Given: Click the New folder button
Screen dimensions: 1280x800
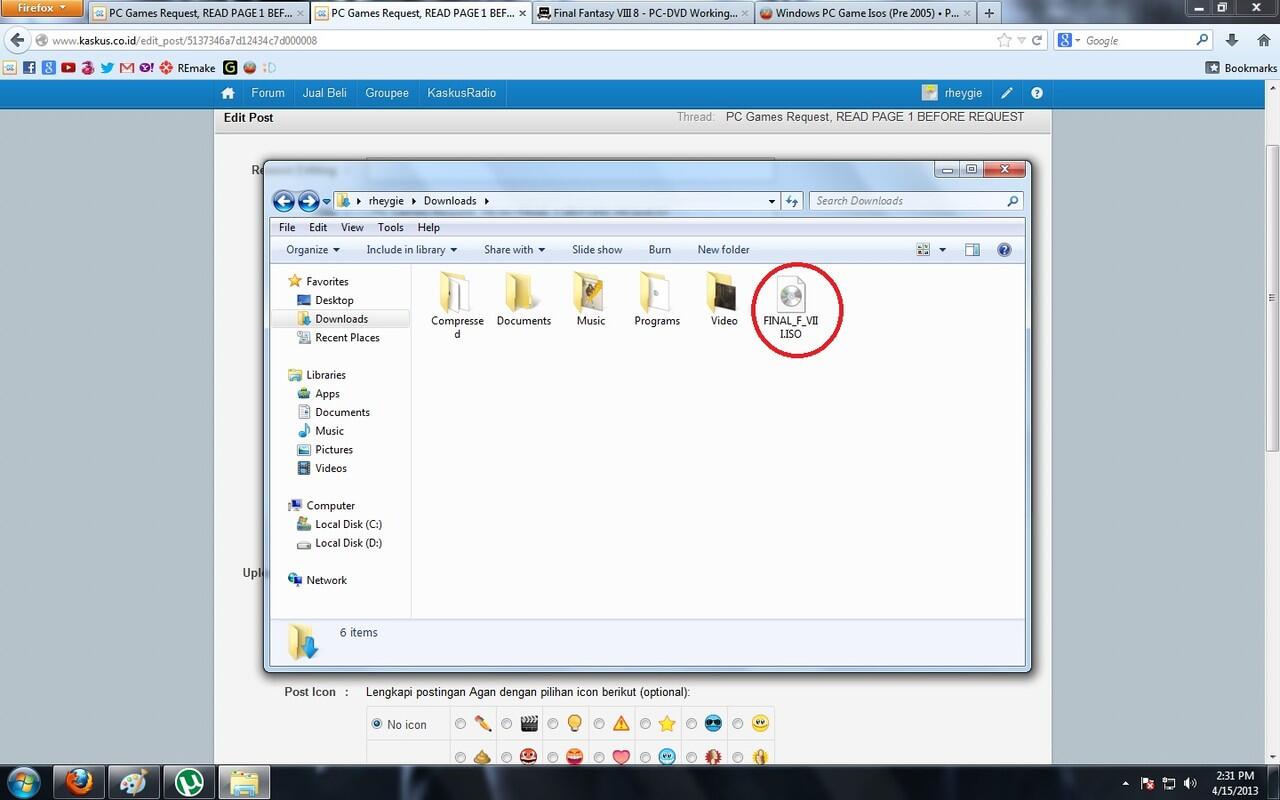Looking at the screenshot, I should pos(723,249).
